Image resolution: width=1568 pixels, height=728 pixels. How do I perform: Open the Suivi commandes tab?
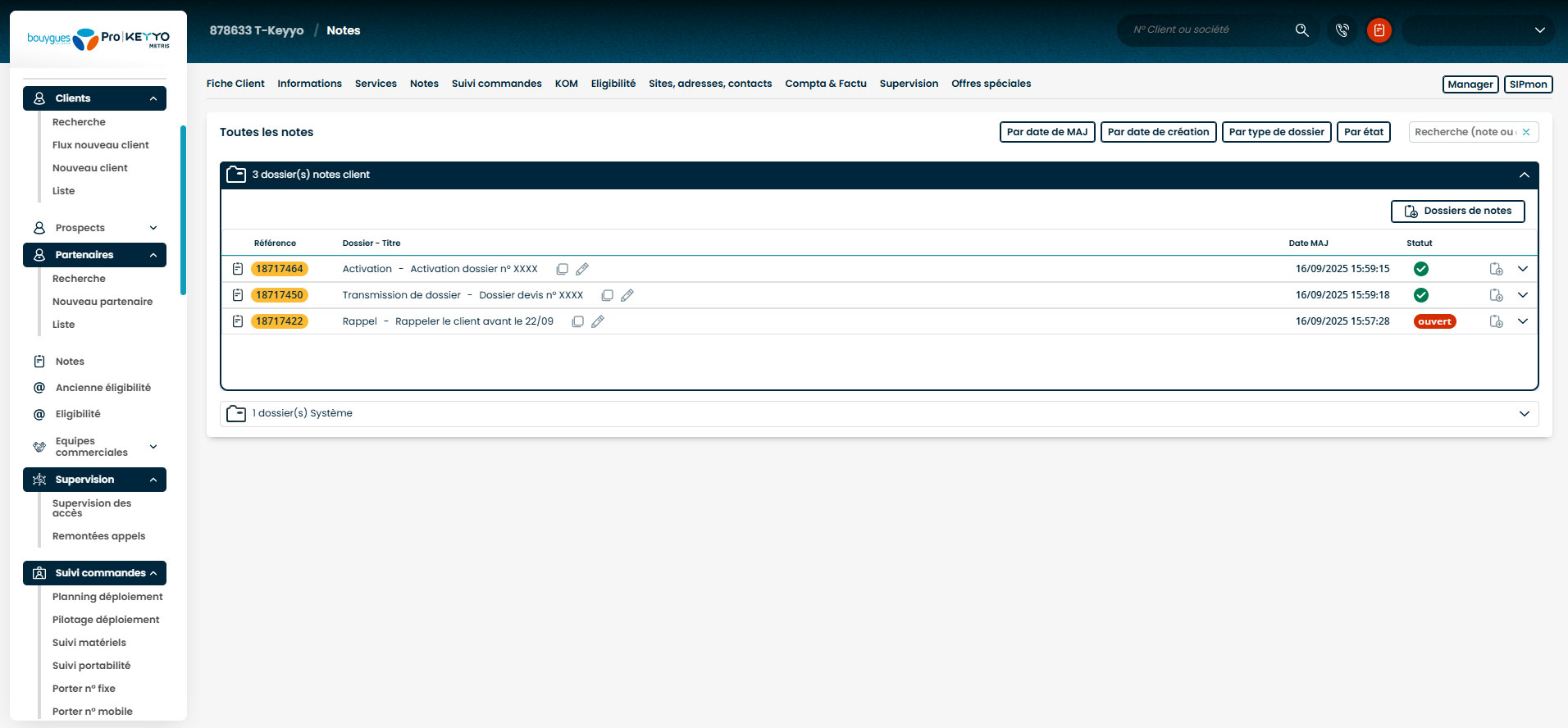pos(496,84)
